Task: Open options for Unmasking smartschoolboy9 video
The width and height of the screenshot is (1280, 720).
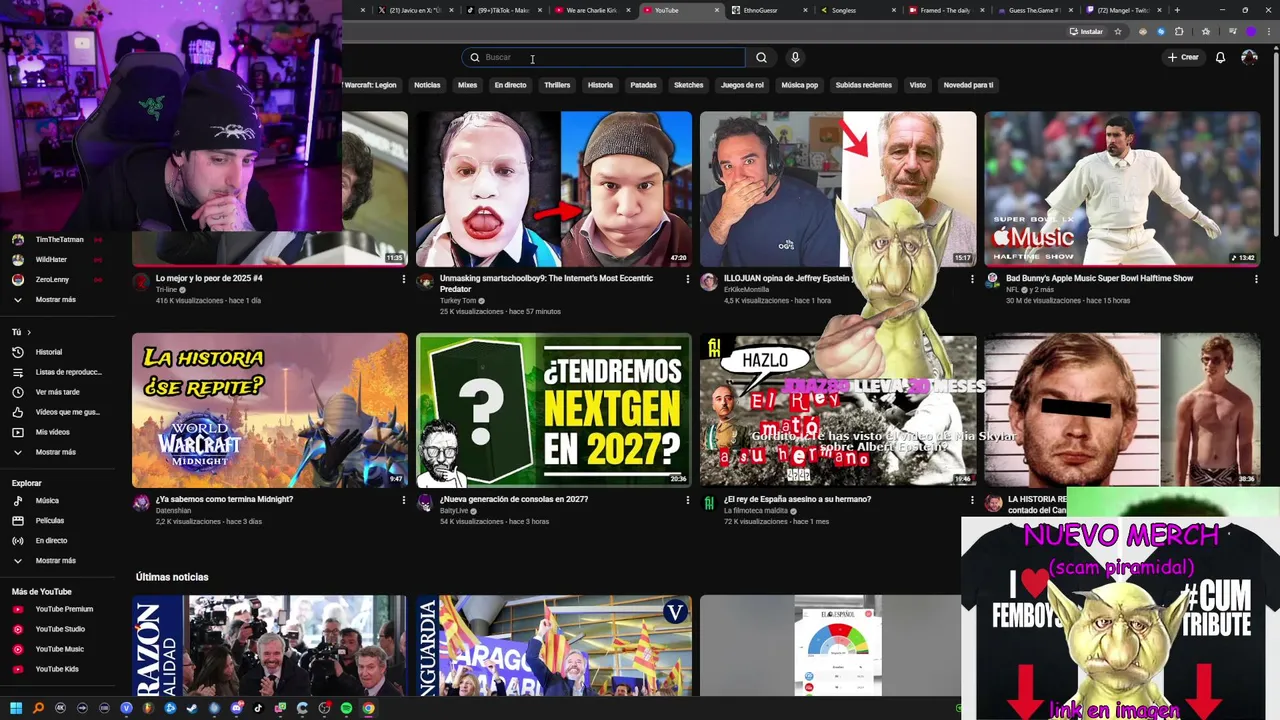Action: click(x=687, y=279)
